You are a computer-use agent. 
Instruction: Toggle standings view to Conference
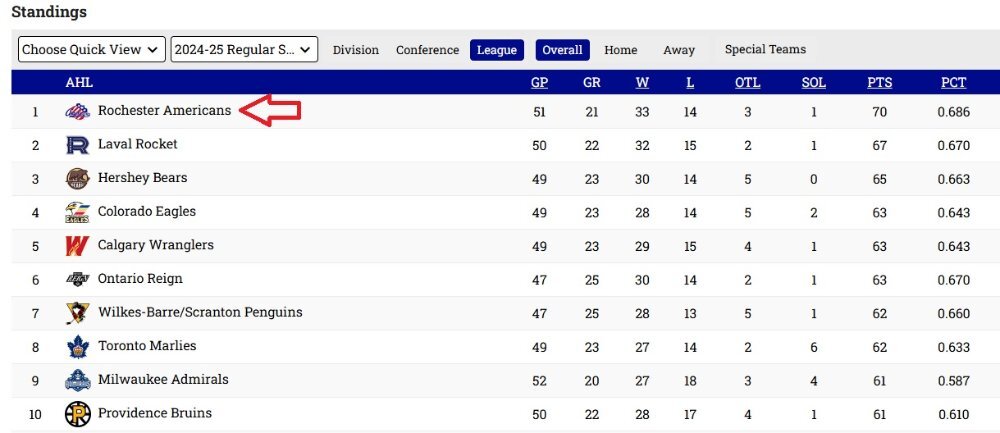click(x=427, y=50)
